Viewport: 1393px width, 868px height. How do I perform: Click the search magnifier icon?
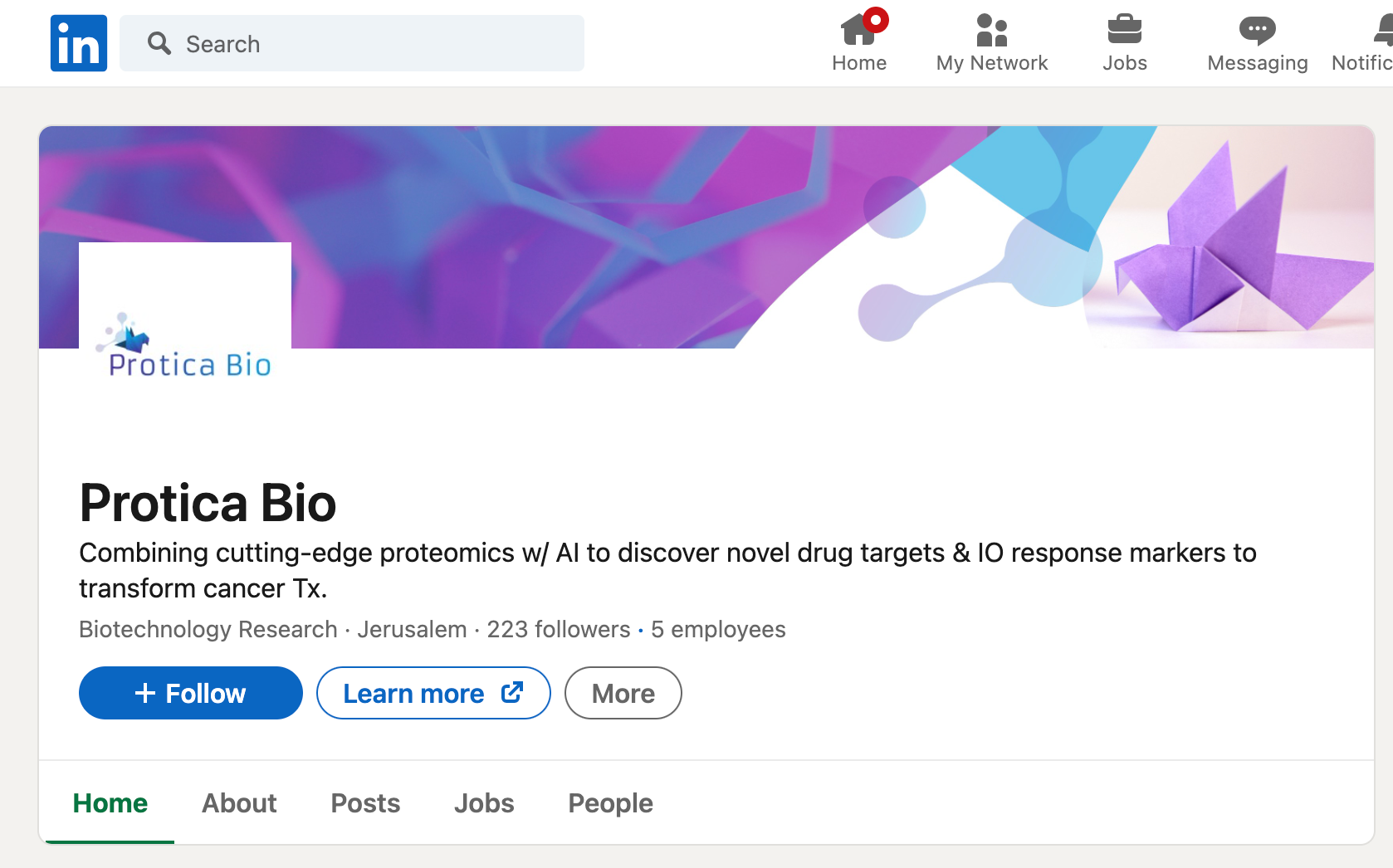point(159,43)
